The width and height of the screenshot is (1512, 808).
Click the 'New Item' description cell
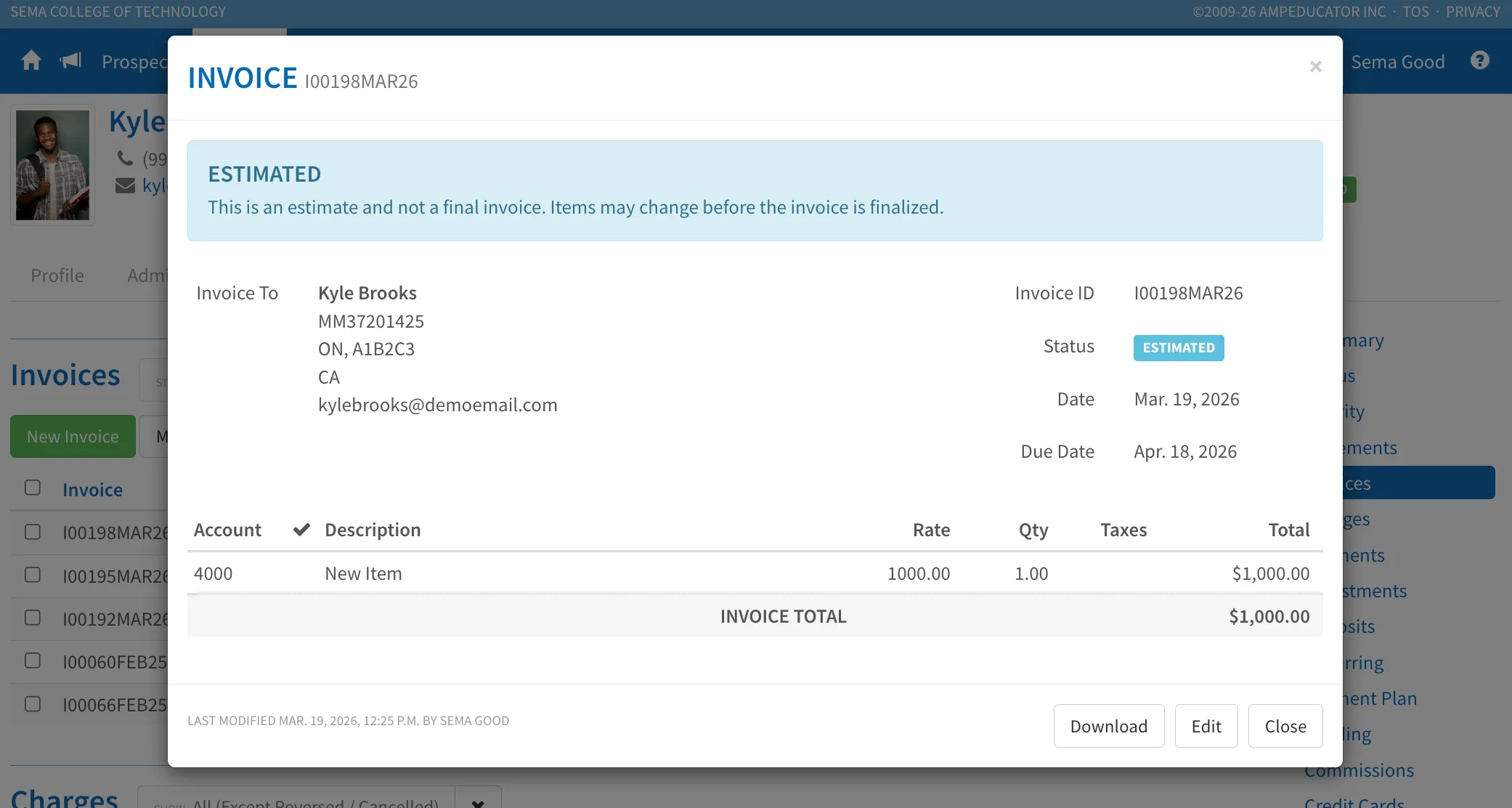click(363, 573)
